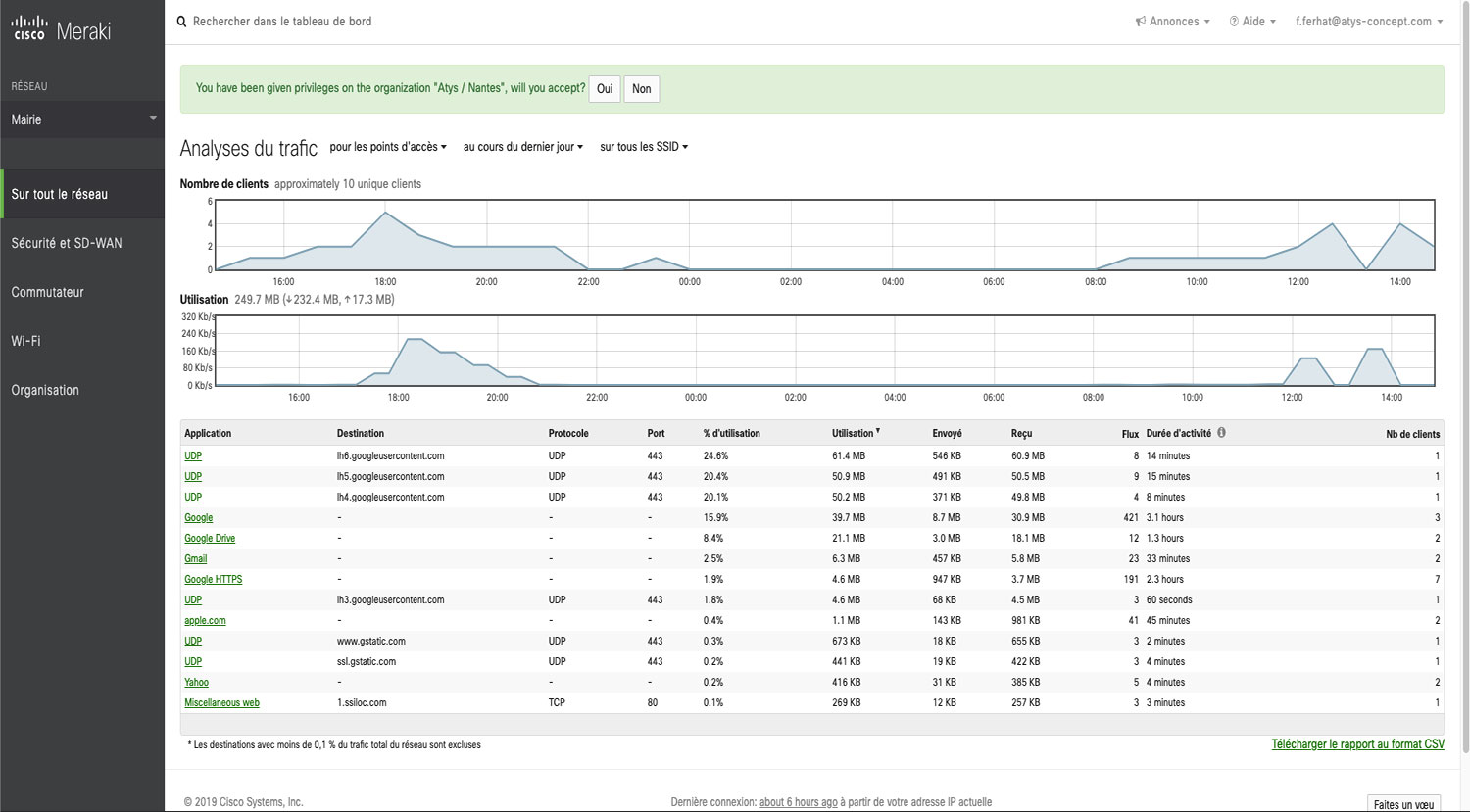Viewport: 1470px width, 812px height.
Task: Click the 'Nombre de clients' chart area
Action: click(x=824, y=235)
